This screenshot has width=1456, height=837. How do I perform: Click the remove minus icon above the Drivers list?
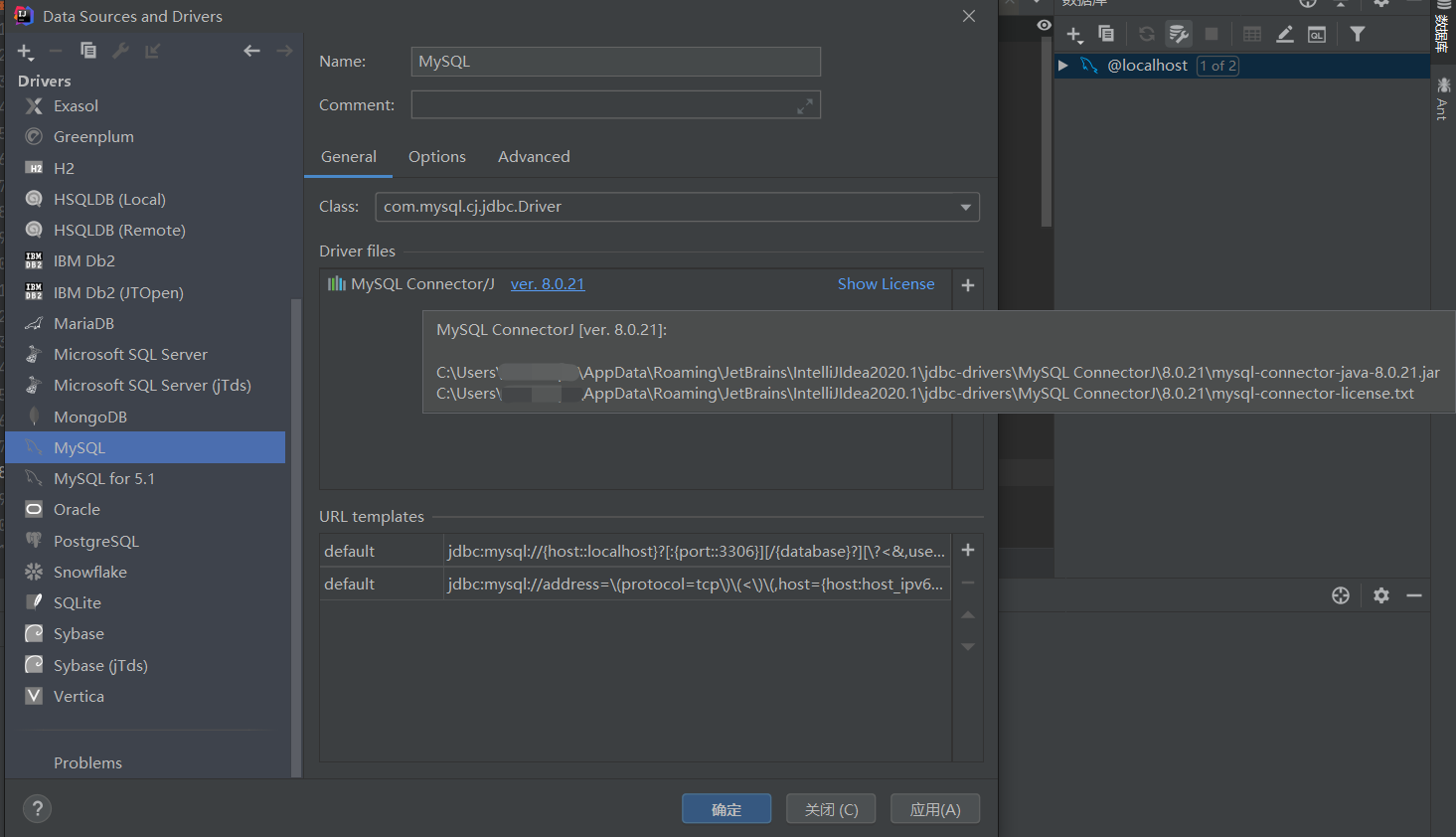pyautogui.click(x=56, y=50)
